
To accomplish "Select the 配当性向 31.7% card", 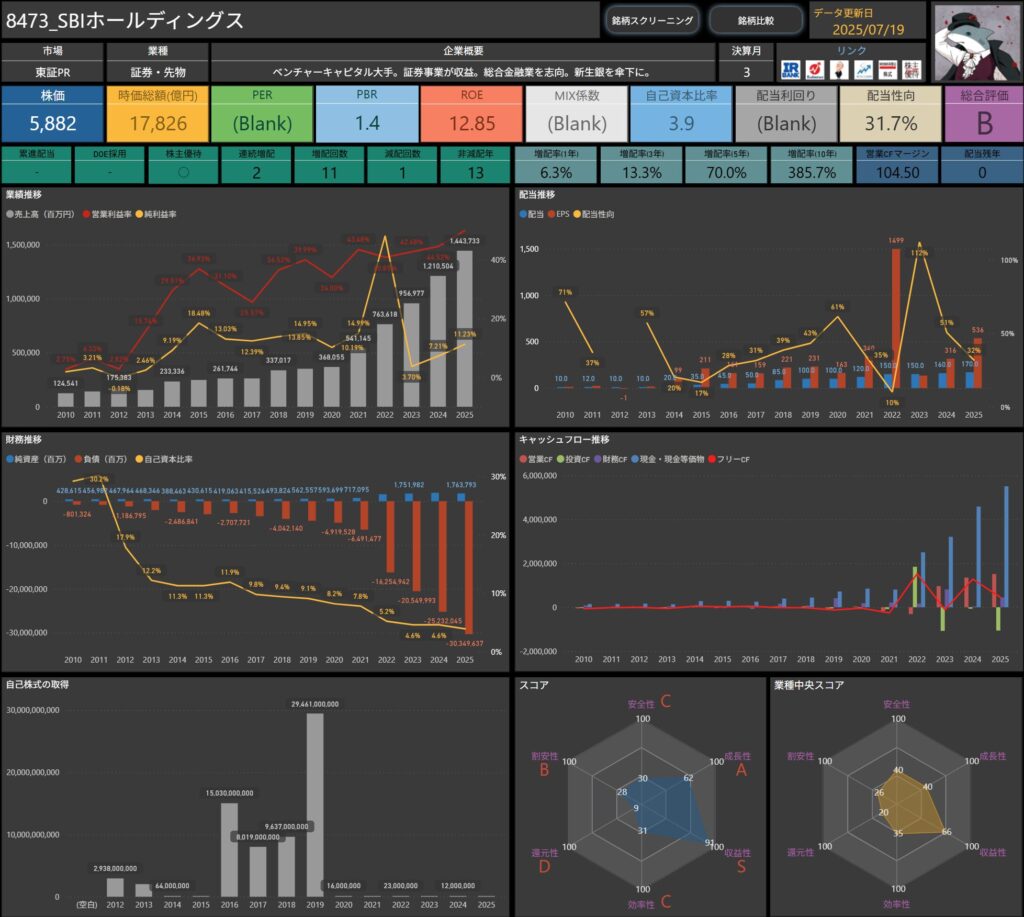I will pos(891,114).
